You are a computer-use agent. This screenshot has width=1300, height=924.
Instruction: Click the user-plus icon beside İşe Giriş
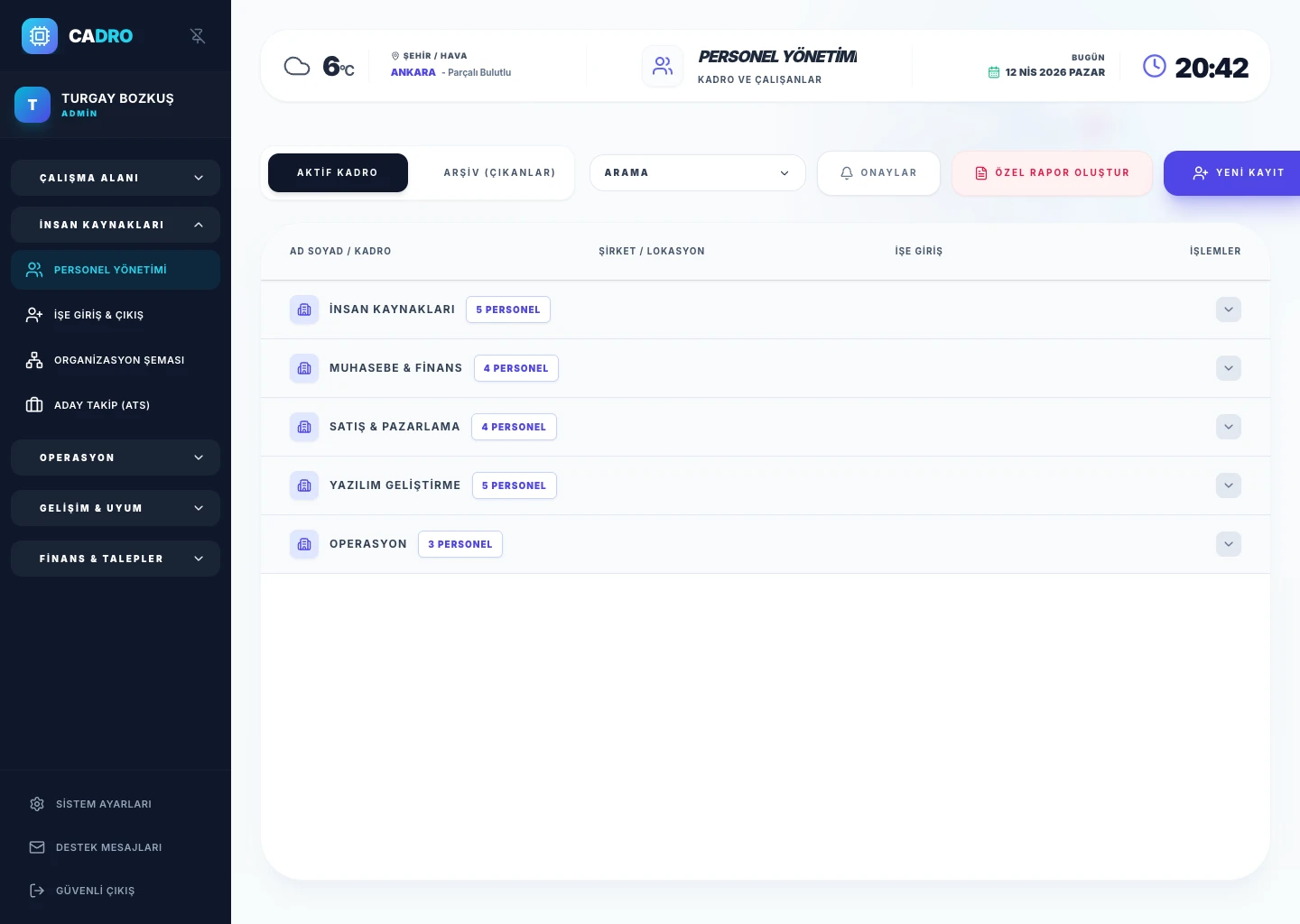pos(34,315)
